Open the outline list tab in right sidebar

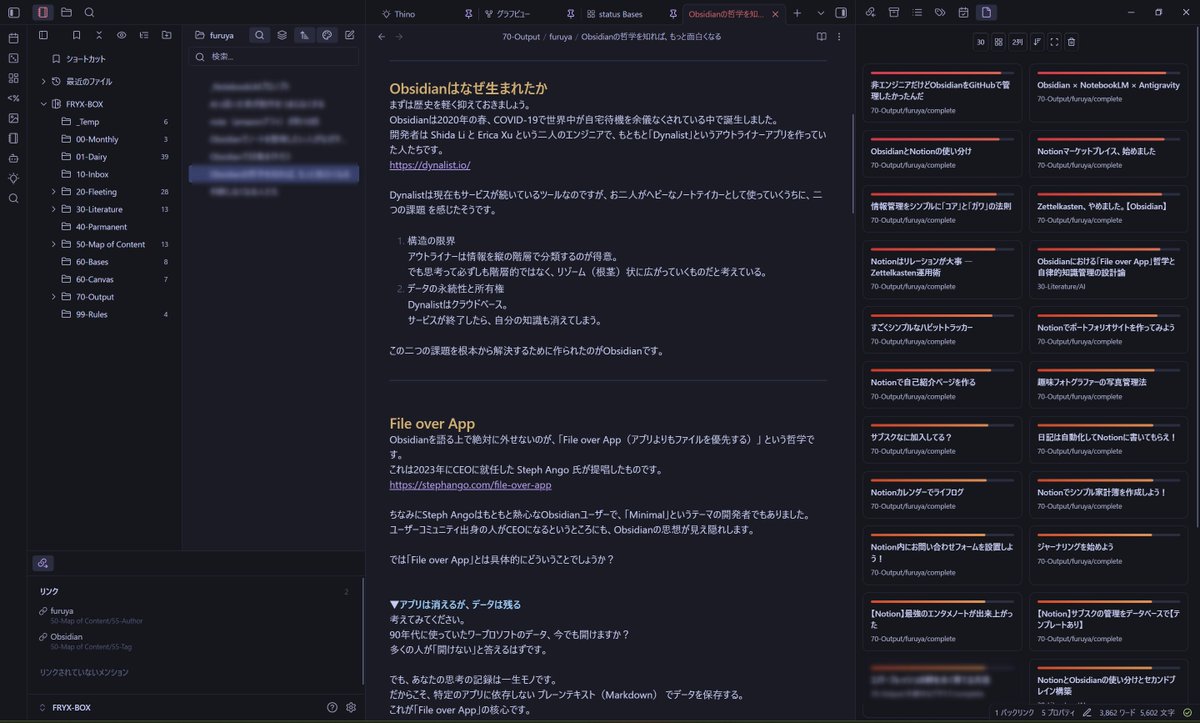coord(916,13)
